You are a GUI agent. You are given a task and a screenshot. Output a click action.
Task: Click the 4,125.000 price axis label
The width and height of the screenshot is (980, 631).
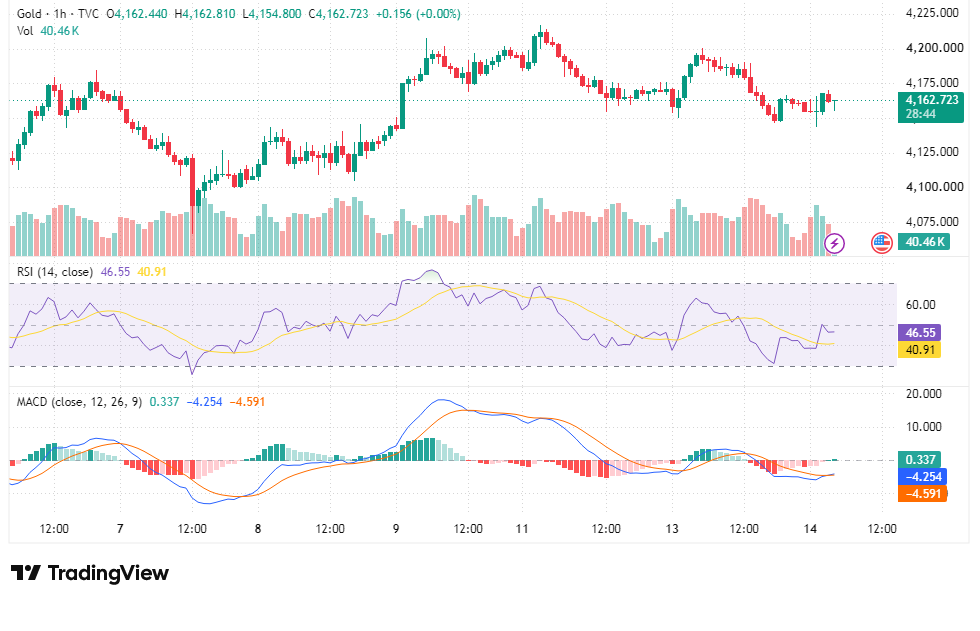(x=932, y=152)
